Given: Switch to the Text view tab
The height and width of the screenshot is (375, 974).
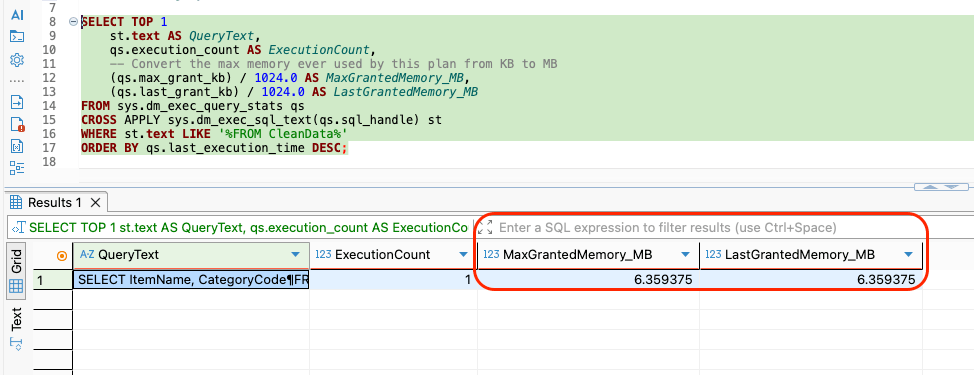Looking at the screenshot, I should click(x=17, y=328).
